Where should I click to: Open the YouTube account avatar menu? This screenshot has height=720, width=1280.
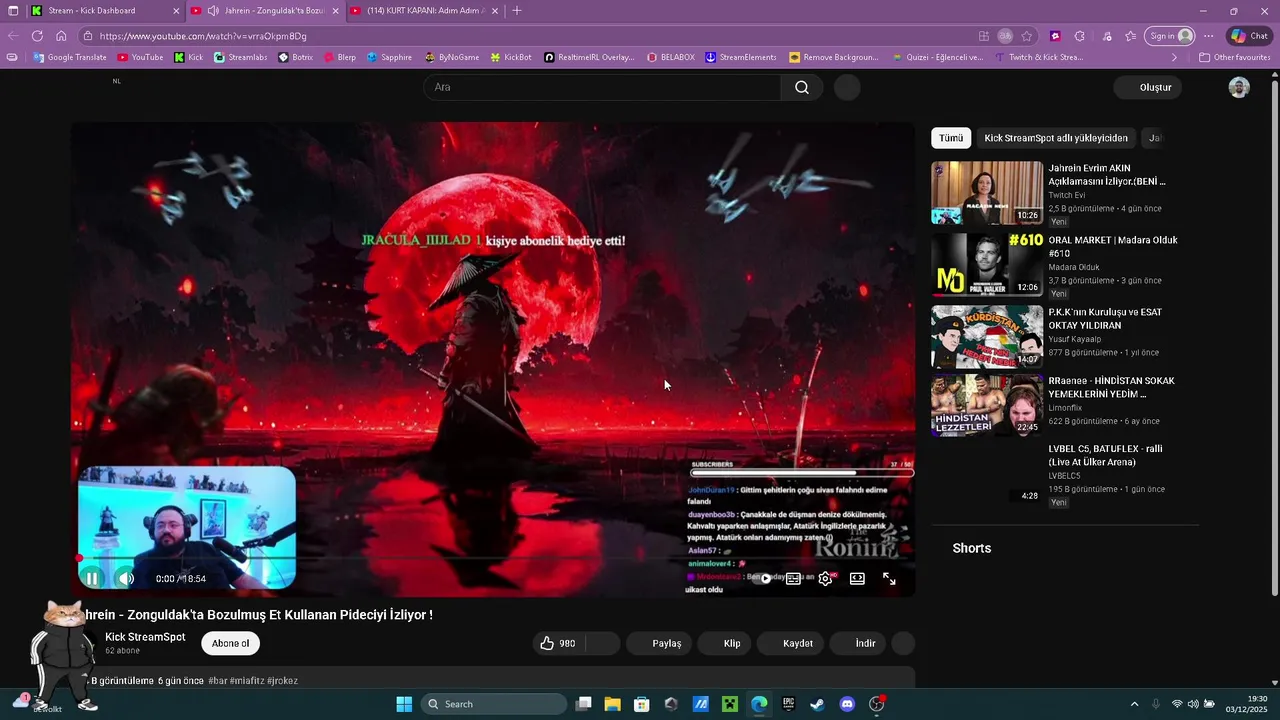(1239, 87)
